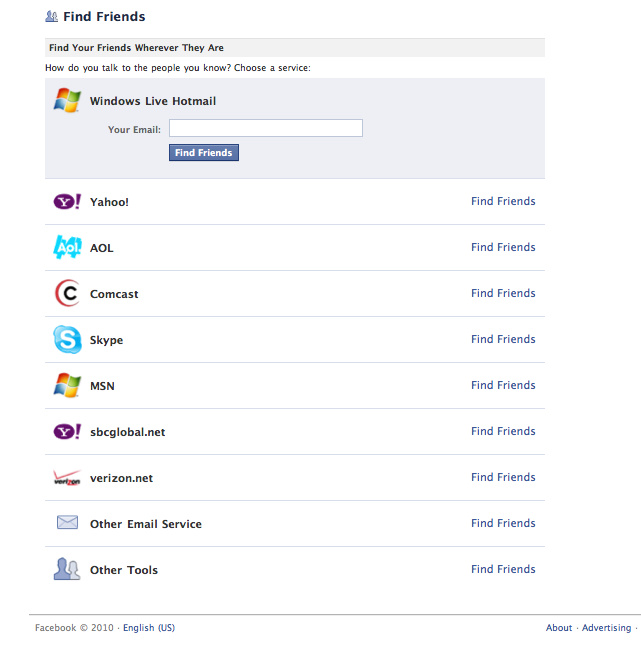
Task: Open the About footer link
Action: (559, 628)
